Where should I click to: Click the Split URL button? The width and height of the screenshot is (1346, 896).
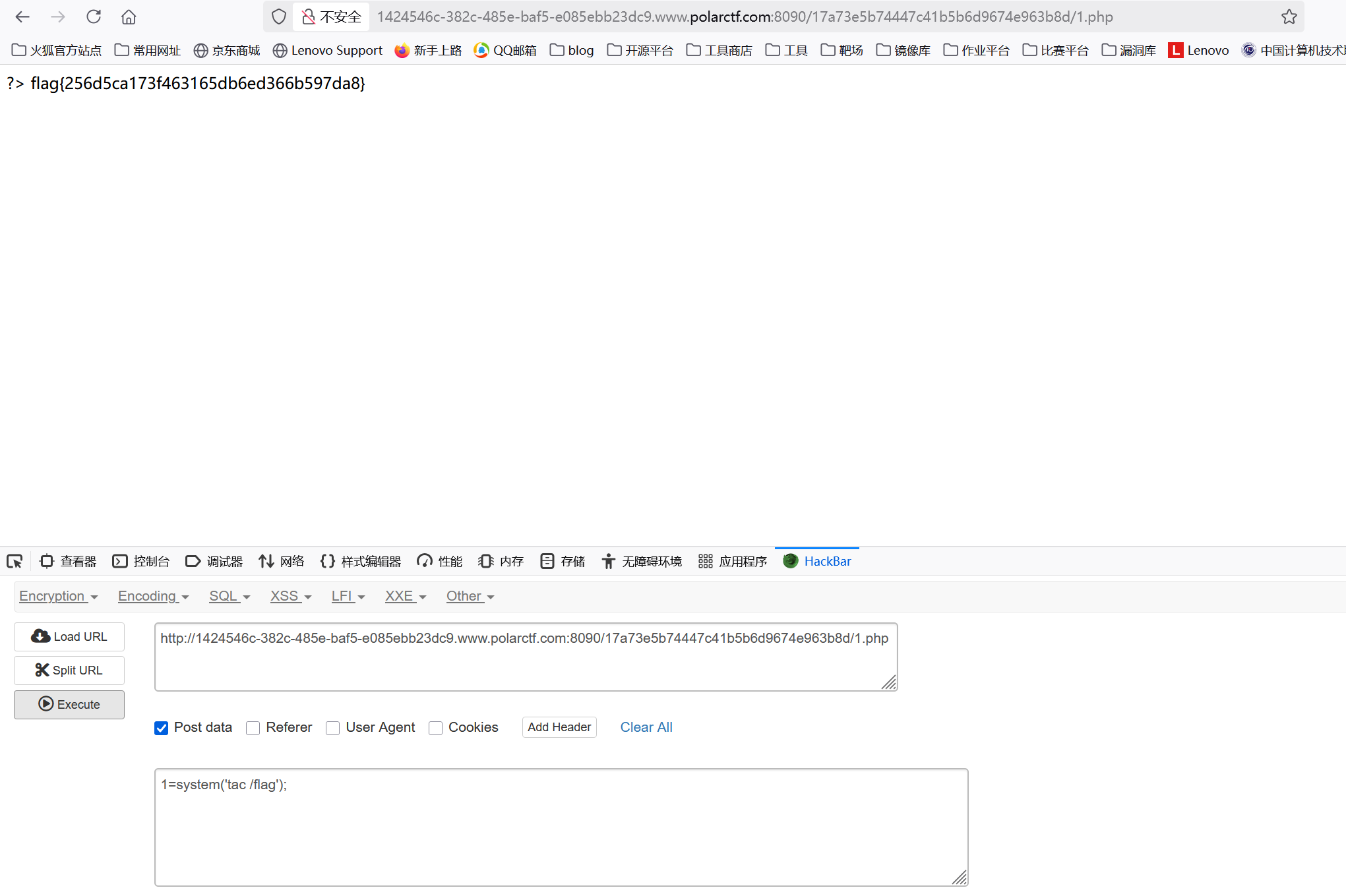pyautogui.click(x=69, y=671)
